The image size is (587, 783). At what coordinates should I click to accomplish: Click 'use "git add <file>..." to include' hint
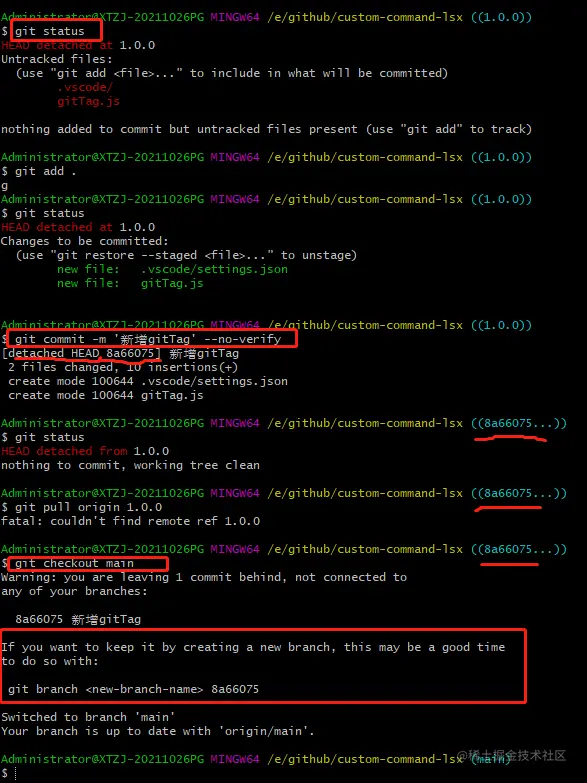click(232, 73)
